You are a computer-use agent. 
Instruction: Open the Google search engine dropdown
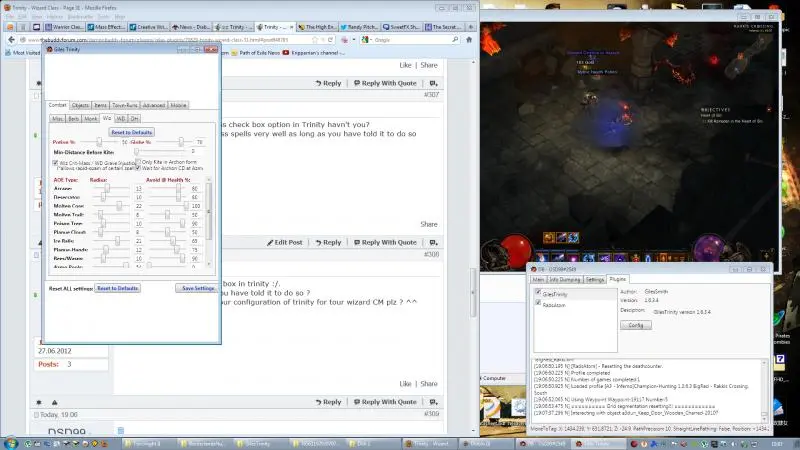367,40
